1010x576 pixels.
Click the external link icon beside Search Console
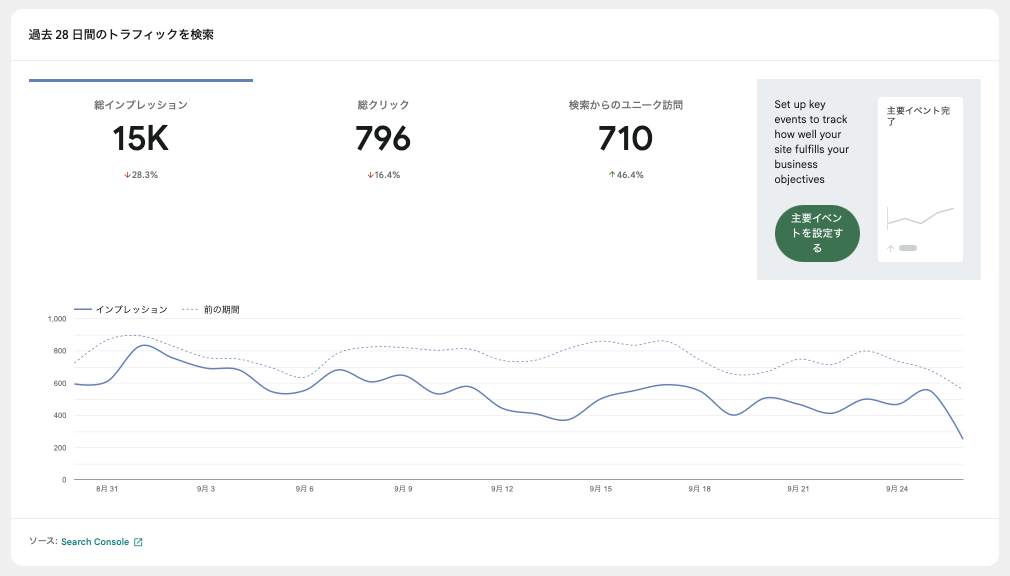138,542
